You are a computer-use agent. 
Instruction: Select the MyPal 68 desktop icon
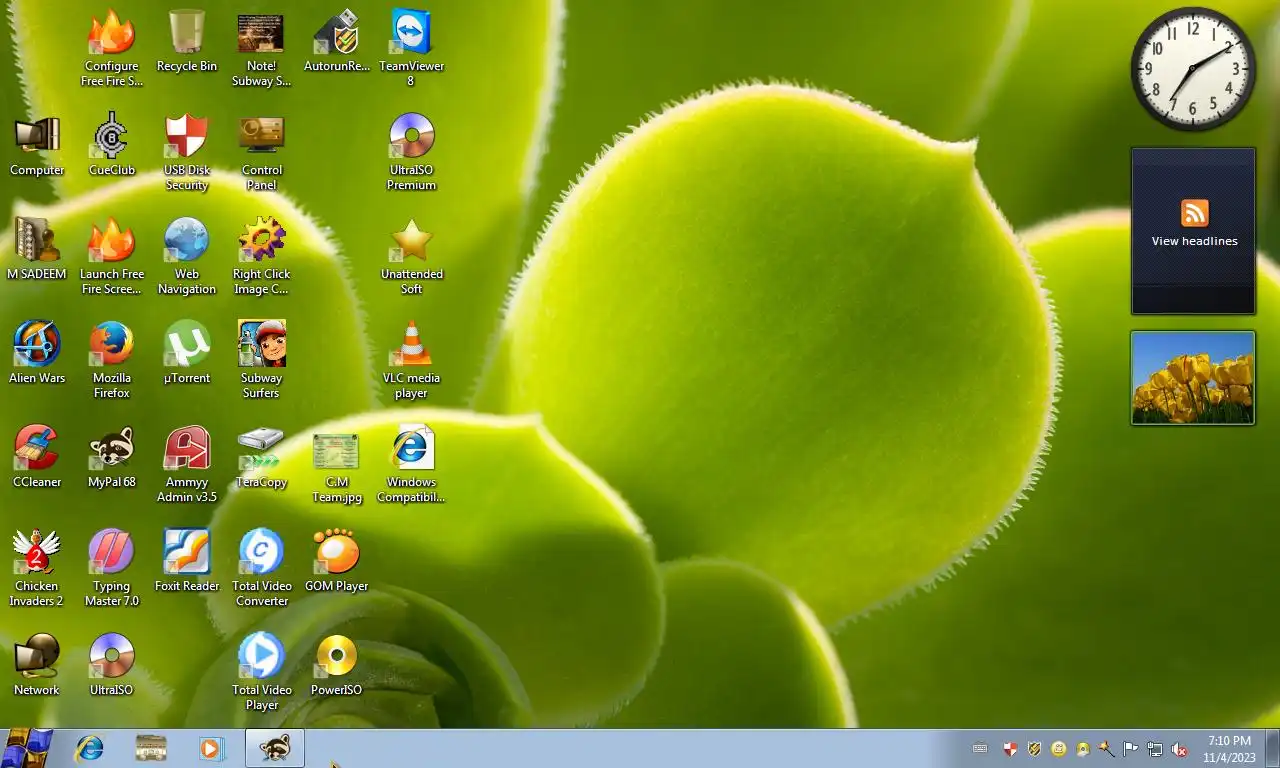112,458
